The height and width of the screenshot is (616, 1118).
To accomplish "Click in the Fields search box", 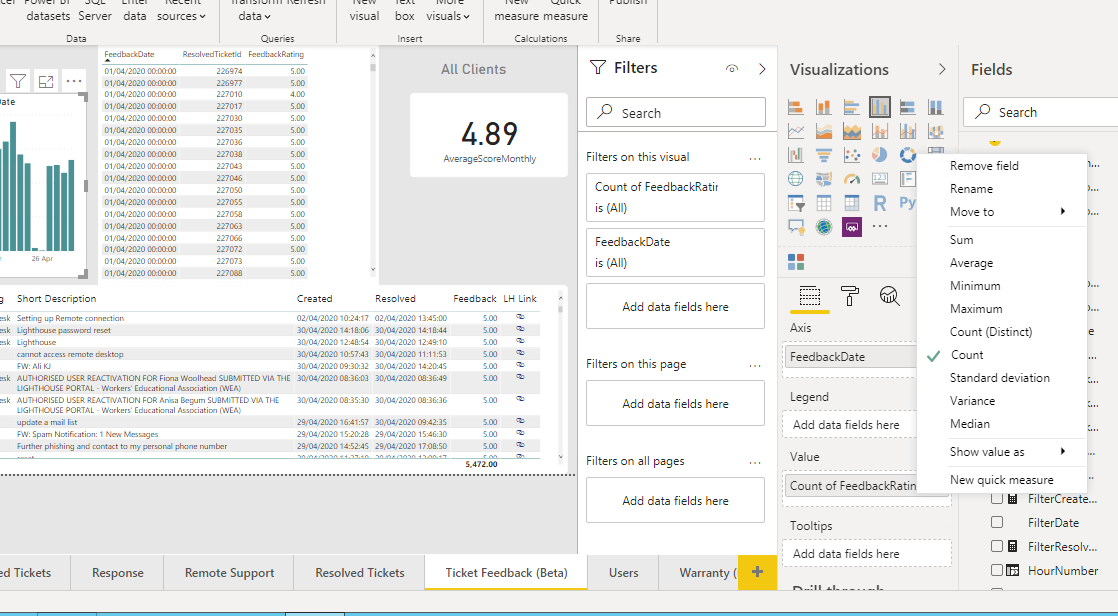I will click(1040, 112).
